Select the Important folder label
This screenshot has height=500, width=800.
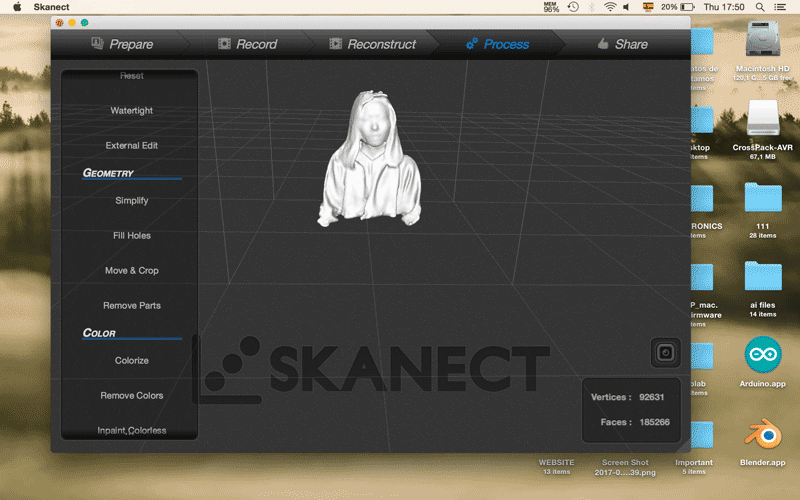point(694,463)
